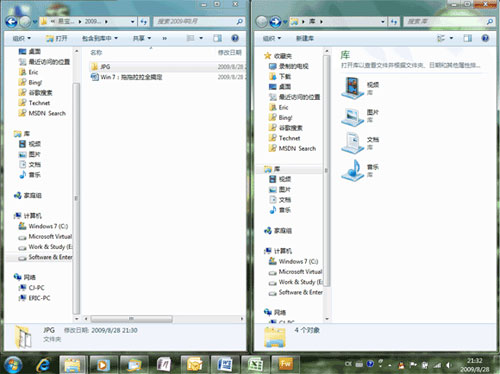Sort by 名称 column header in left window
The height and width of the screenshot is (374, 500).
96,53
